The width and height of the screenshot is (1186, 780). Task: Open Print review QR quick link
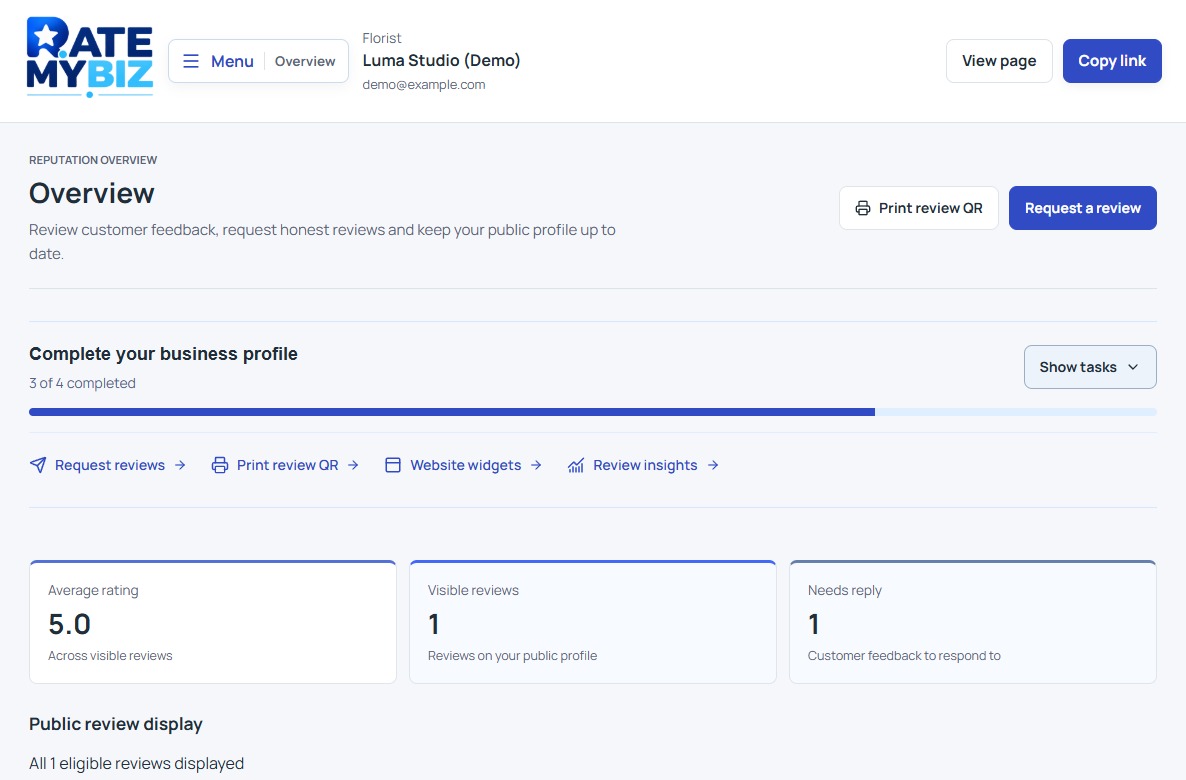pos(287,465)
